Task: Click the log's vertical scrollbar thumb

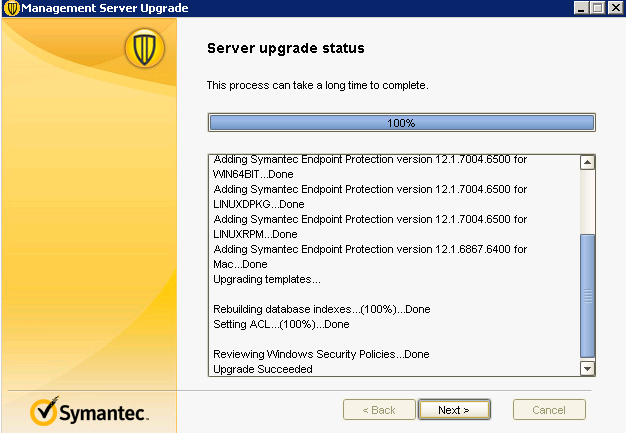Action: tap(587, 296)
